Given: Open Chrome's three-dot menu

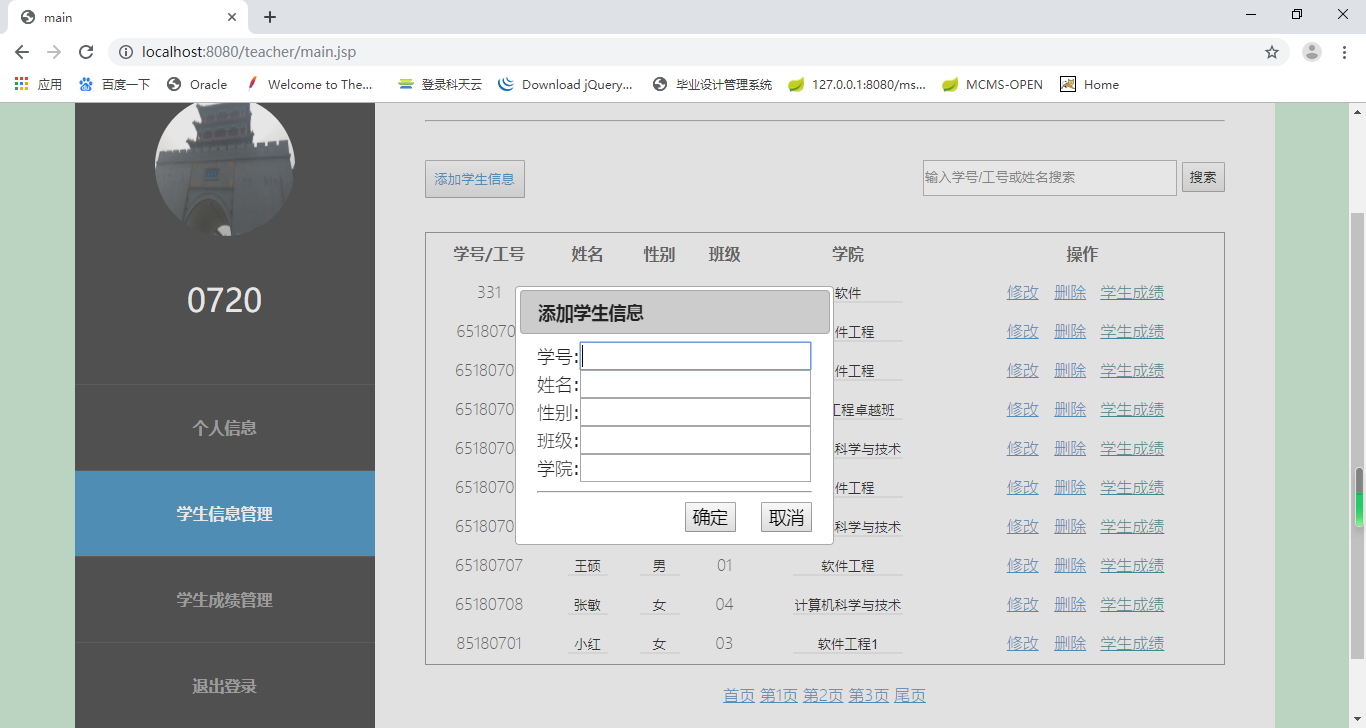Looking at the screenshot, I should 1343,52.
